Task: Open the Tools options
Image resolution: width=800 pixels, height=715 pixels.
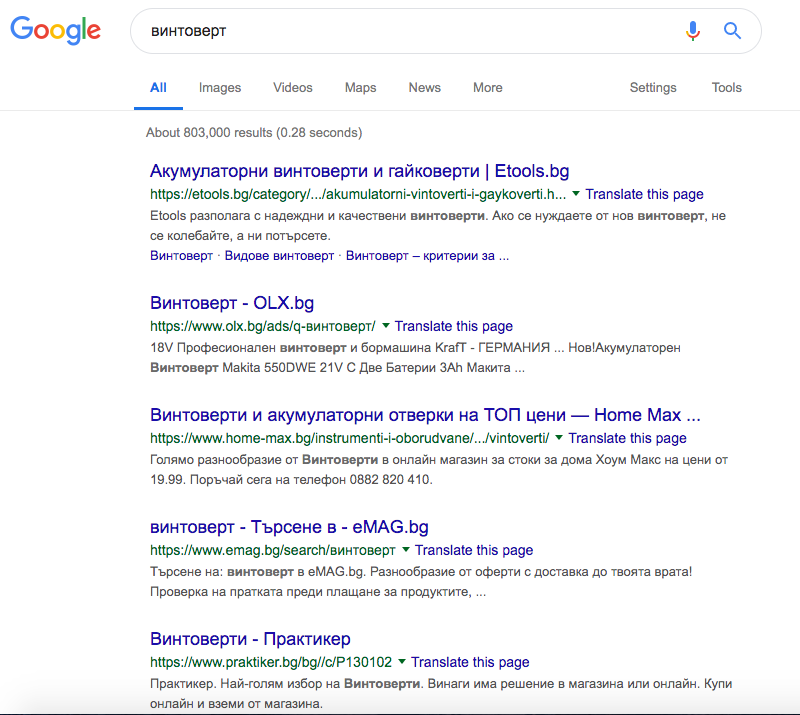Action: 727,88
